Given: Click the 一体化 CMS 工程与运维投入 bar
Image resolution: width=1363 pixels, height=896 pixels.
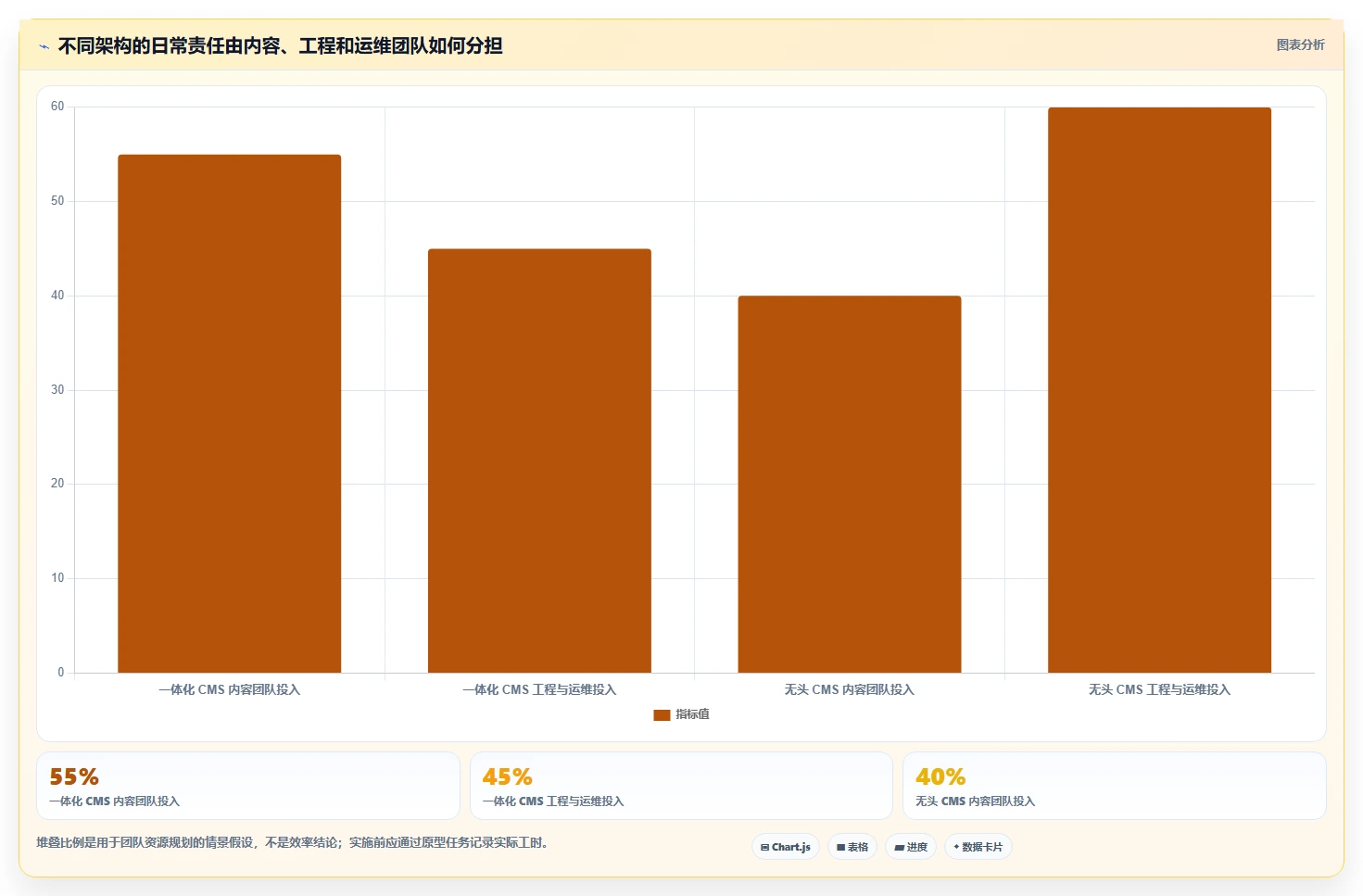Looking at the screenshot, I should click(x=539, y=461).
